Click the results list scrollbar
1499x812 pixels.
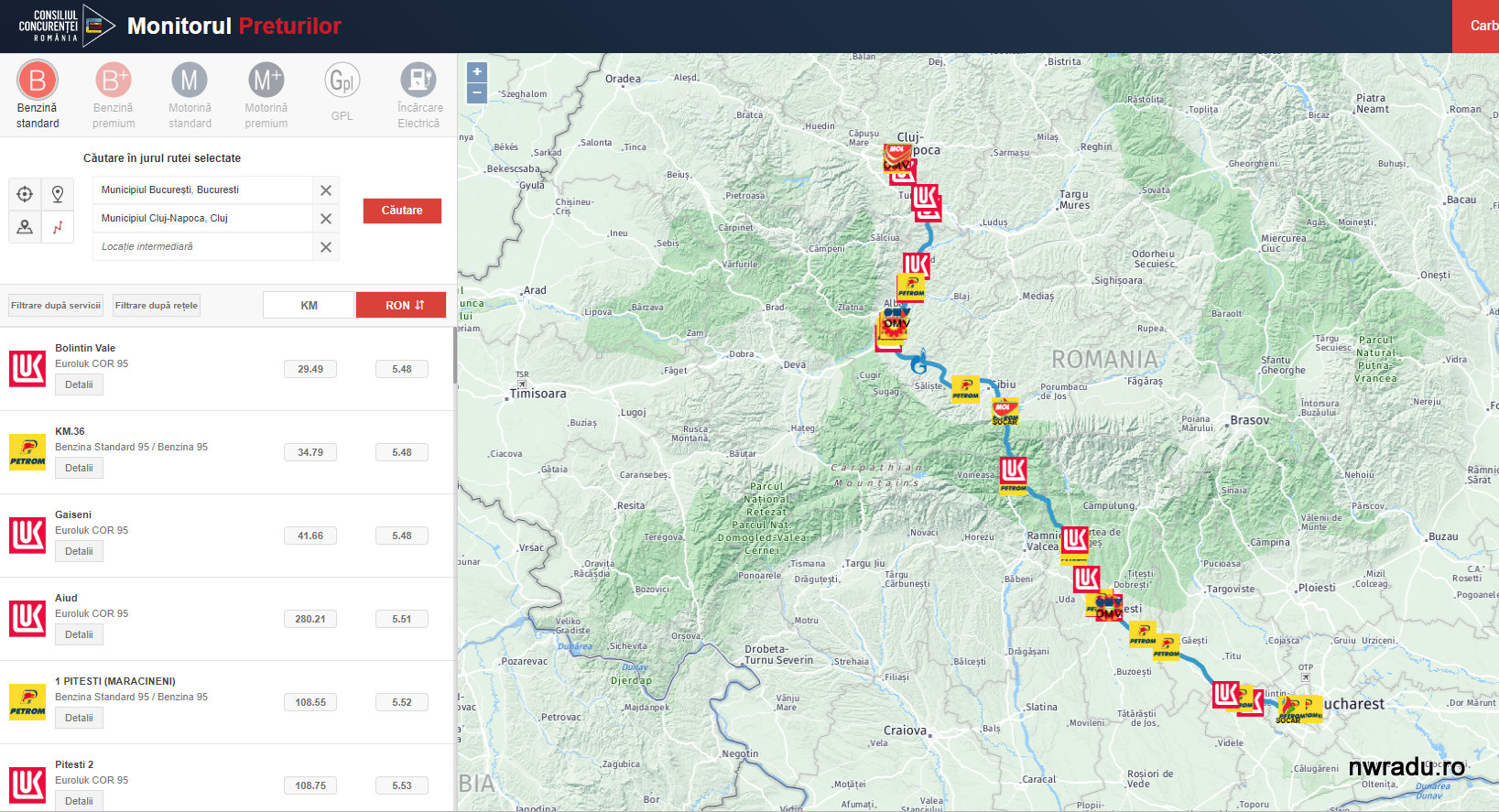[454, 357]
